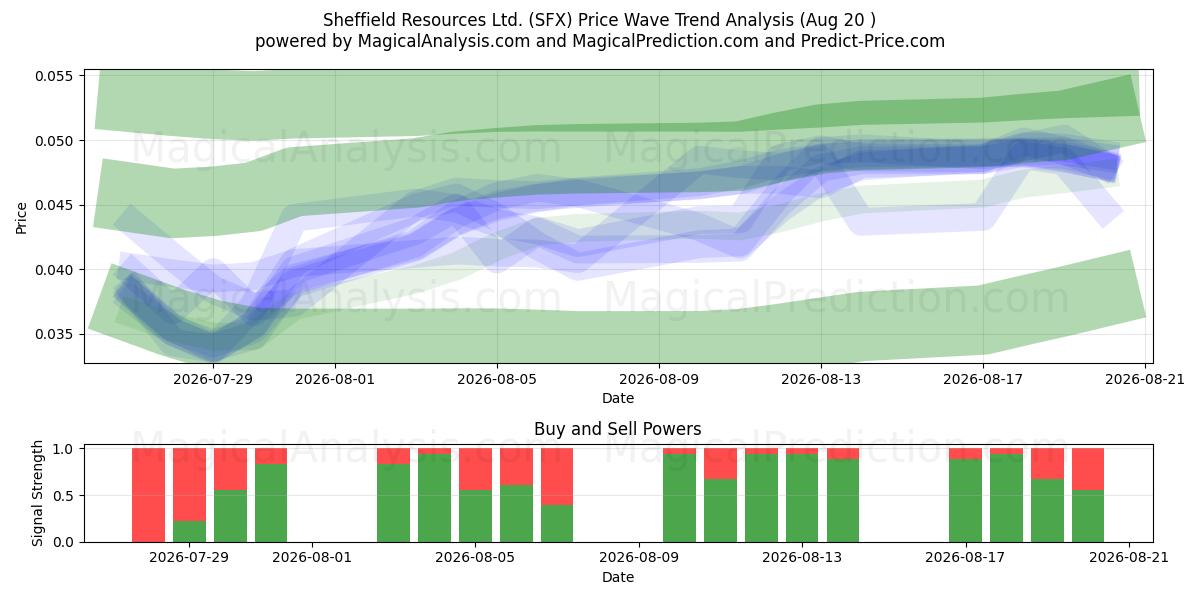Click the 1.0 signal strength tick label
The width and height of the screenshot is (1200, 600).
point(66,449)
